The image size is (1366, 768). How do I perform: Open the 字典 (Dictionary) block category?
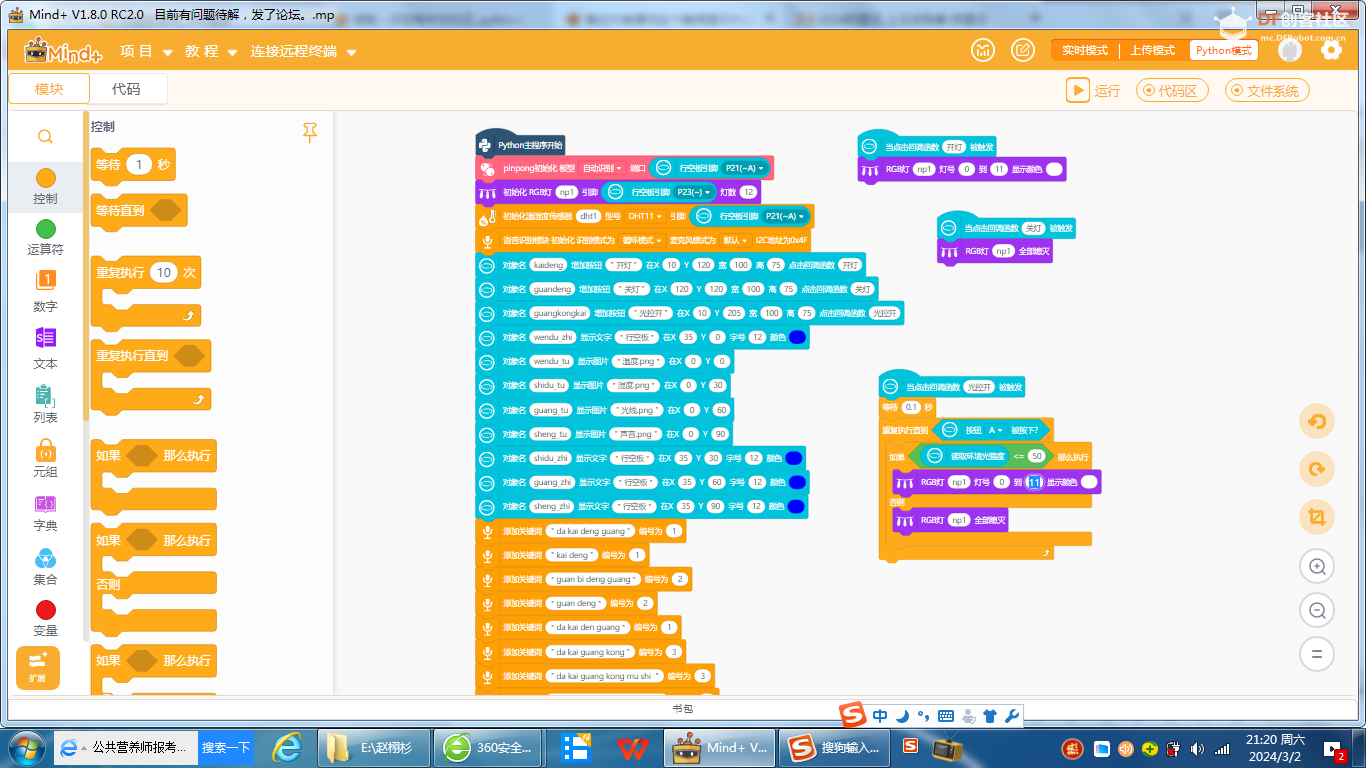click(x=45, y=512)
